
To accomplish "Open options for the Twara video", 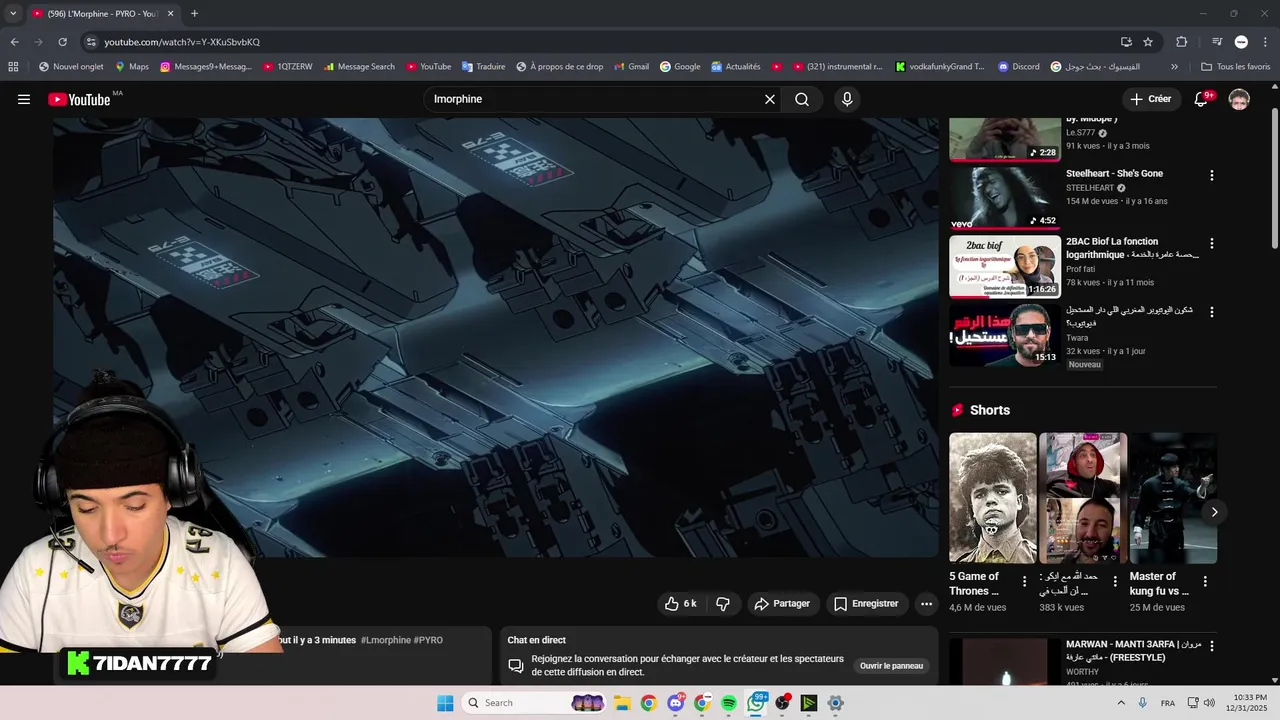I will pyautogui.click(x=1211, y=312).
